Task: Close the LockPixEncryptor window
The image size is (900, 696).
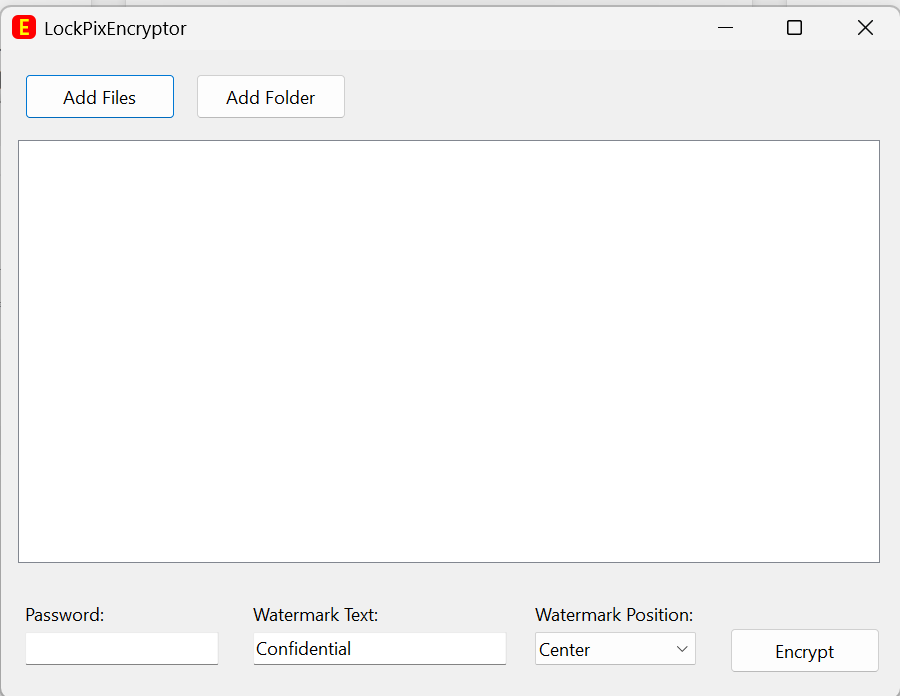Action: [x=864, y=27]
